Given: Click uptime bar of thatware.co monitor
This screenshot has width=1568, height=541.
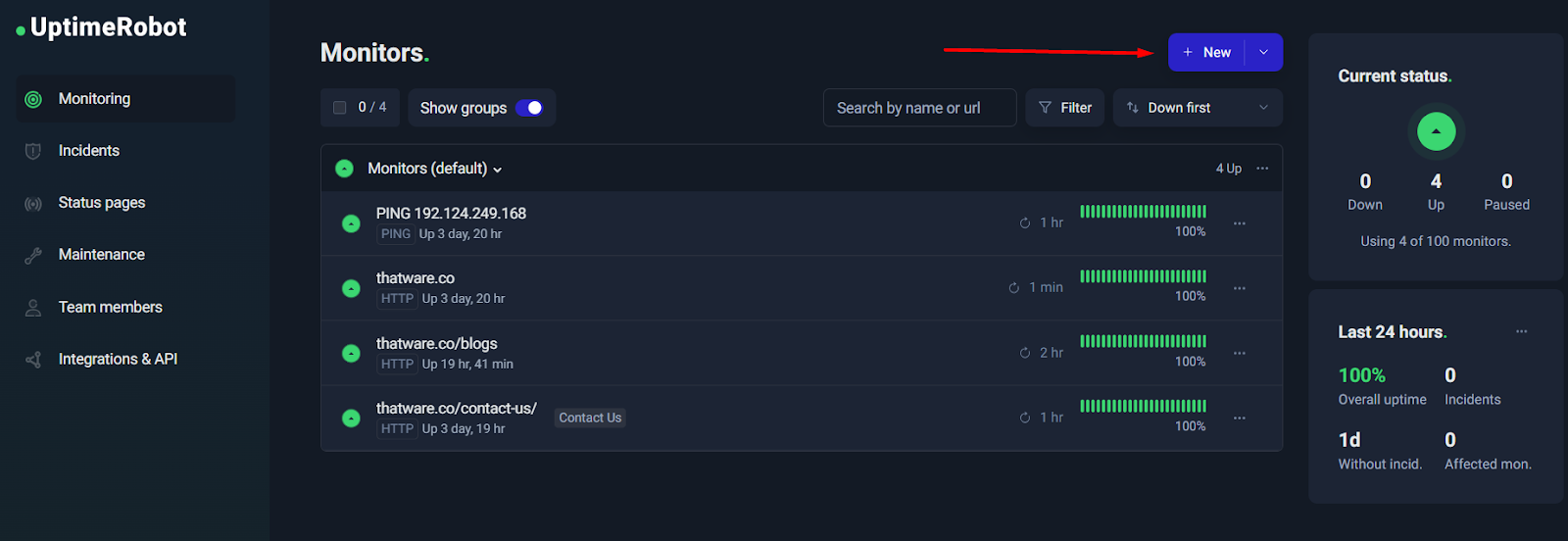Looking at the screenshot, I should [1143, 276].
